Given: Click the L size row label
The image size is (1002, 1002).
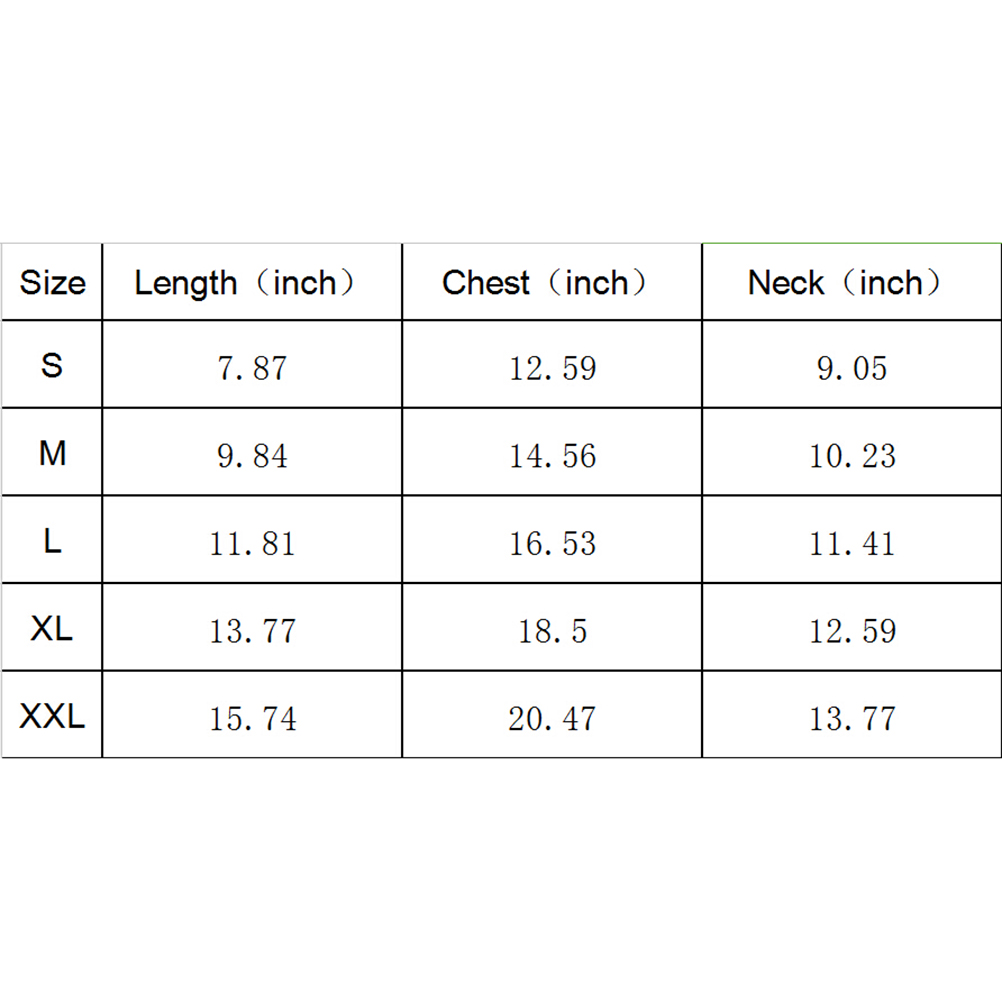Looking at the screenshot, I should tap(52, 542).
